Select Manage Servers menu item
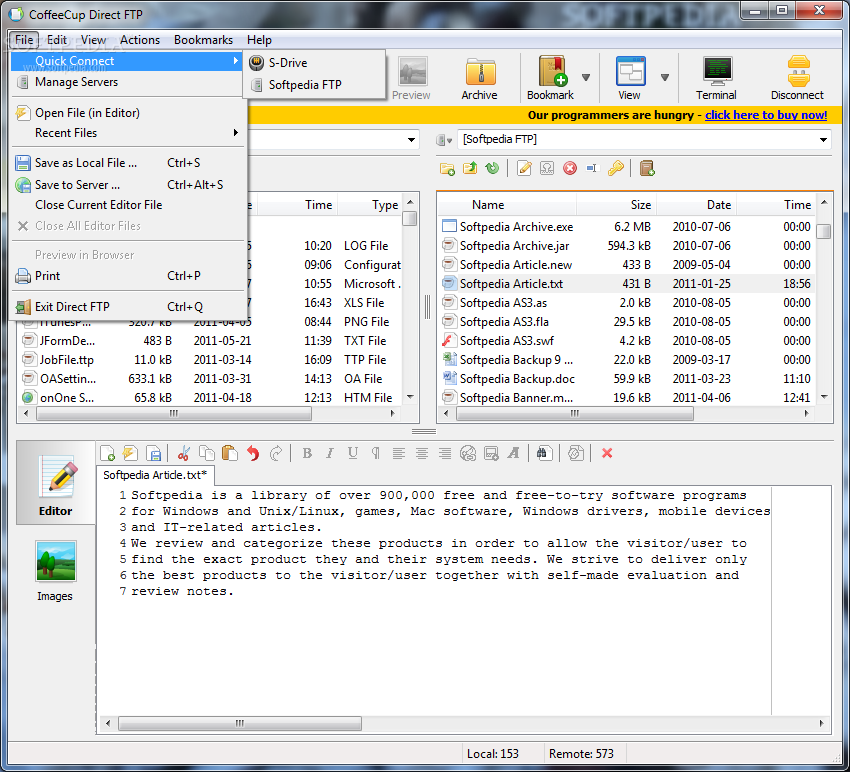850x772 pixels. click(129, 82)
